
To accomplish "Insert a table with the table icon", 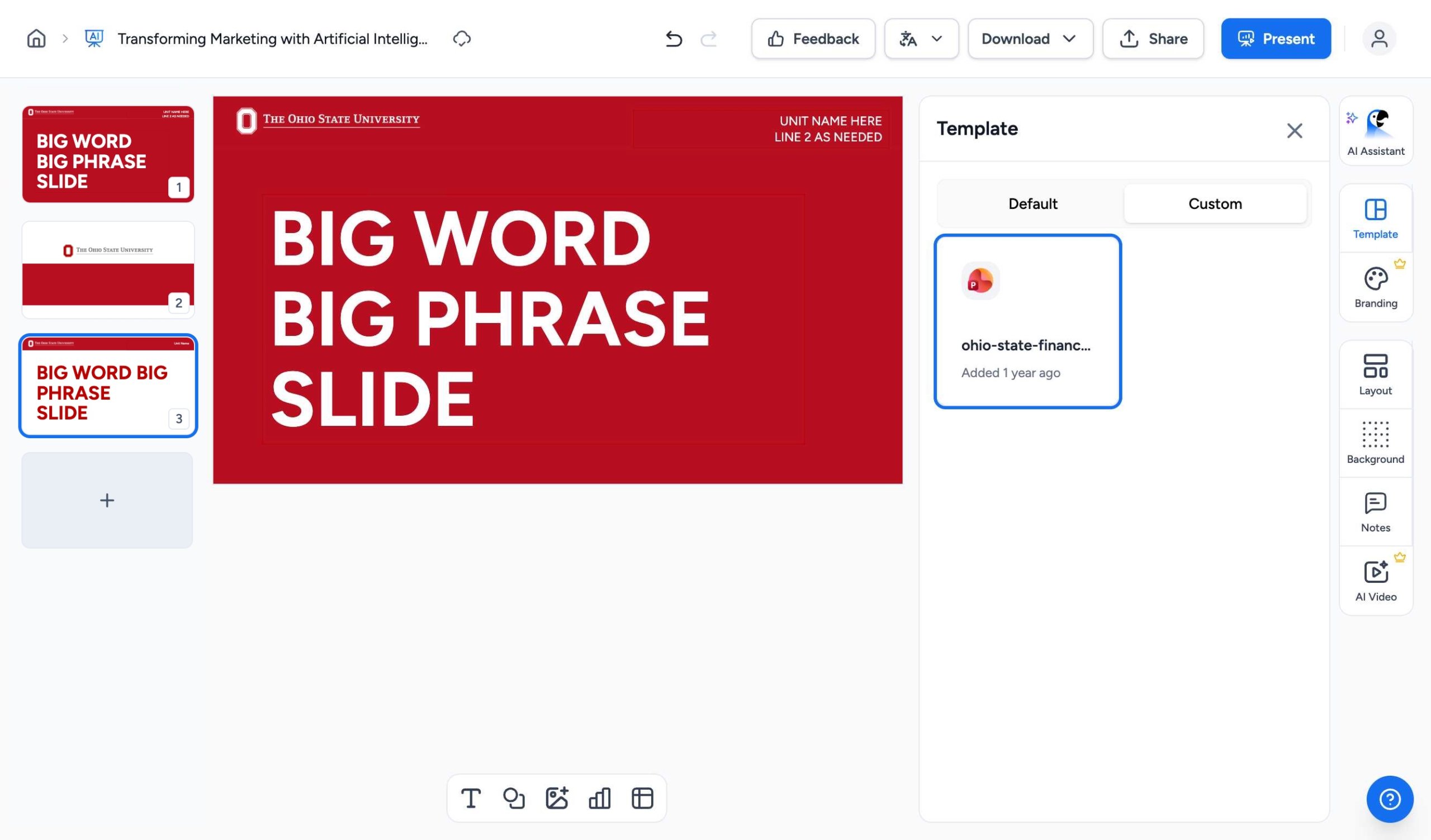I will [642, 798].
